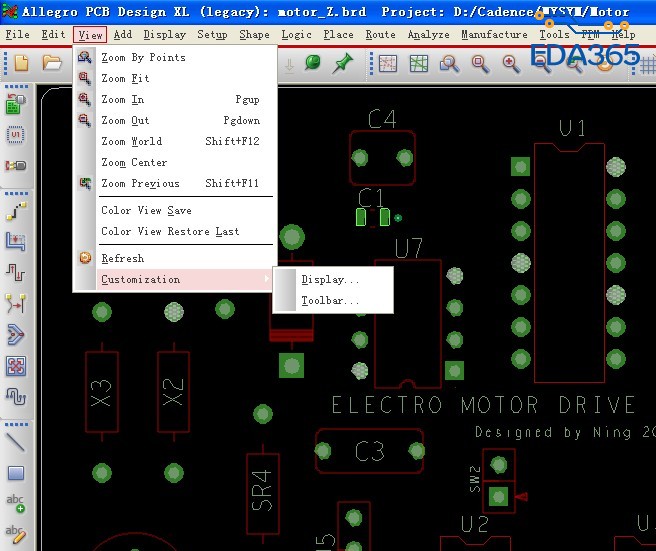
Task: Click the green pushpin icon in toolbar
Action: [342, 64]
